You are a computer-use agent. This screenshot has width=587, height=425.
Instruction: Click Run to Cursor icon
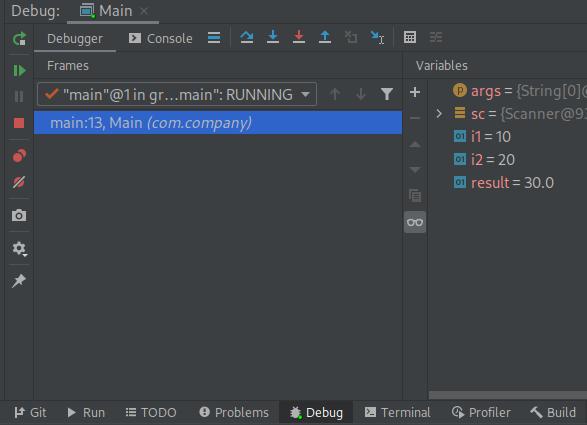[x=377, y=37]
